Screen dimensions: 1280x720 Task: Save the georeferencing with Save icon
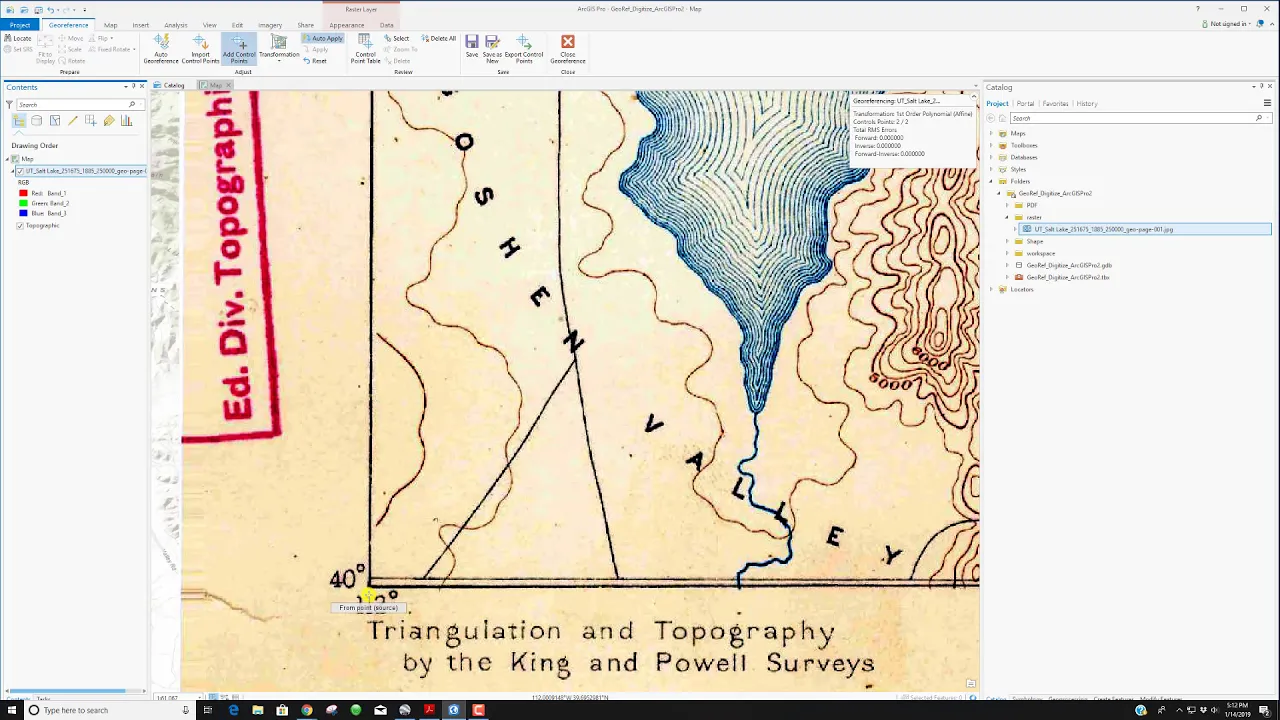(472, 48)
